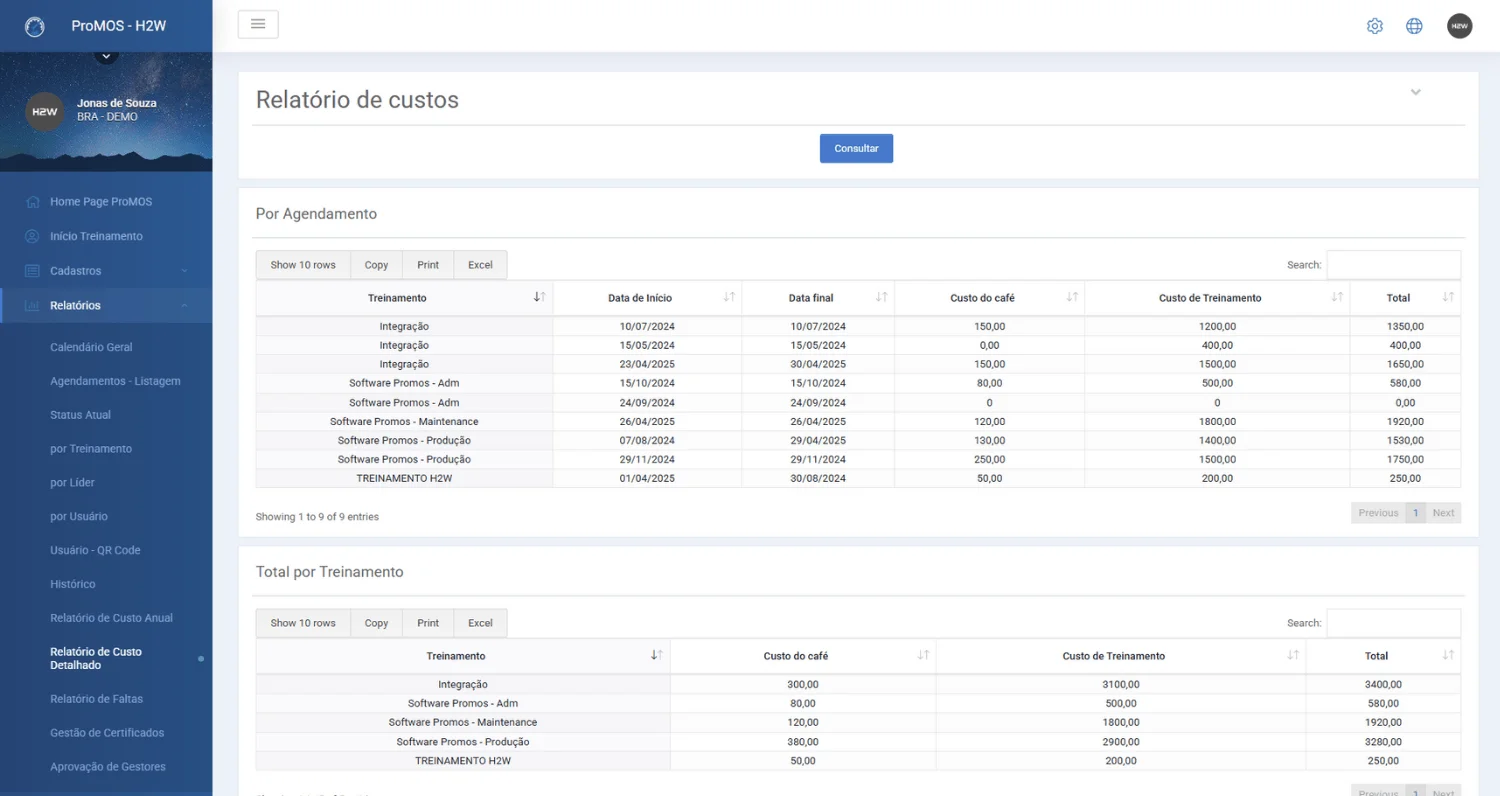The width and height of the screenshot is (1500, 796).
Task: Sort first table by Custo do café
Action: pyautogui.click(x=989, y=298)
